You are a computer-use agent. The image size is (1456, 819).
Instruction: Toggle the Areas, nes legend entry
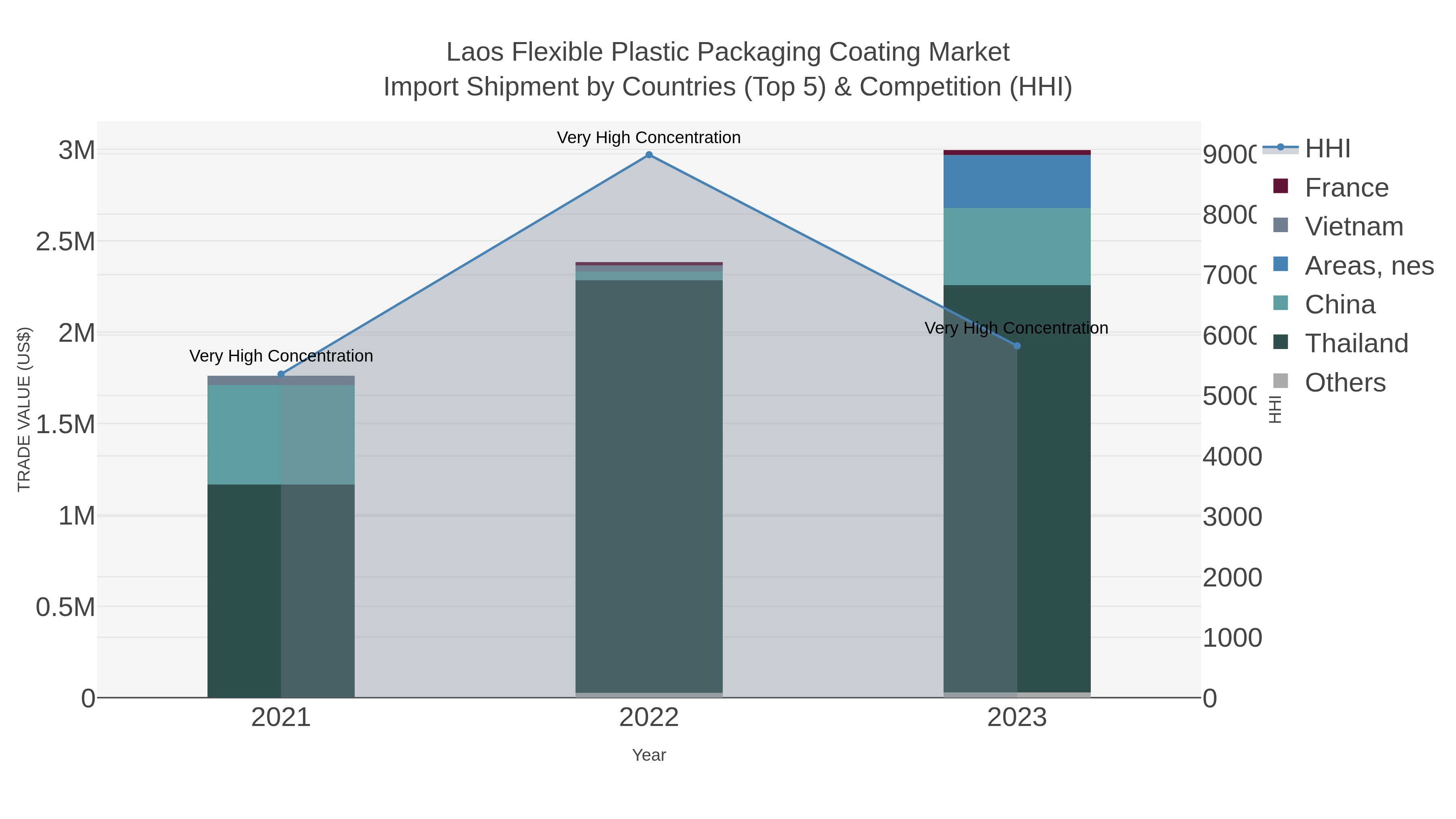coord(1353,266)
